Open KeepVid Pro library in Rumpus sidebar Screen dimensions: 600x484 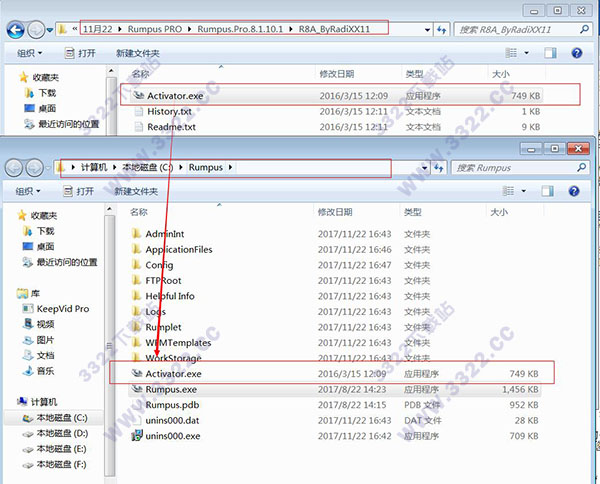(55, 309)
